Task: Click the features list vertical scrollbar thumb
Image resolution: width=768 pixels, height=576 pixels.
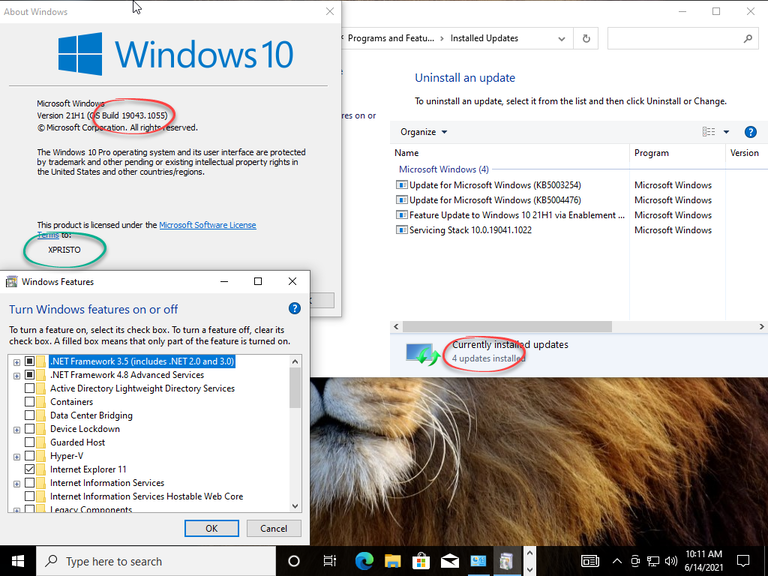Action: click(295, 388)
